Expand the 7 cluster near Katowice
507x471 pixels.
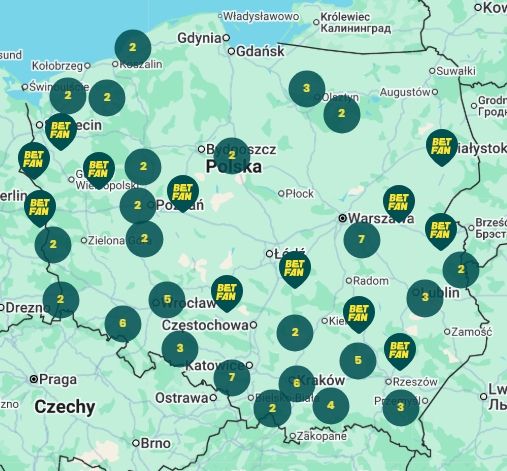(x=232, y=378)
